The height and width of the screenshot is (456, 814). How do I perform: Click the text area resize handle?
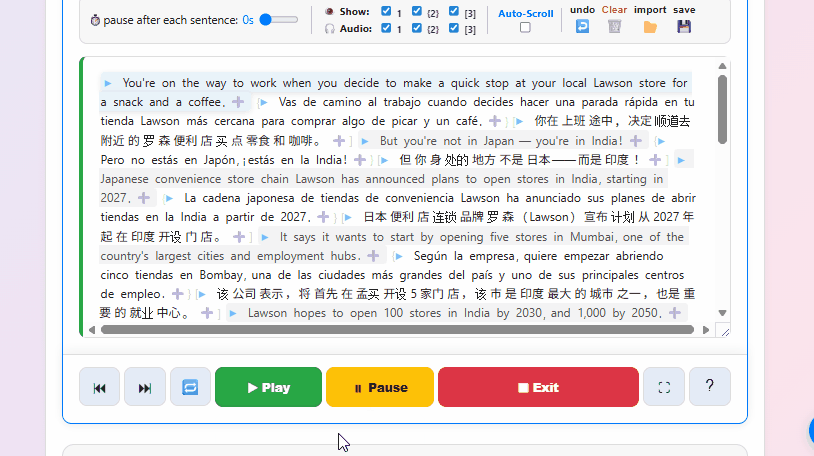(x=724, y=331)
